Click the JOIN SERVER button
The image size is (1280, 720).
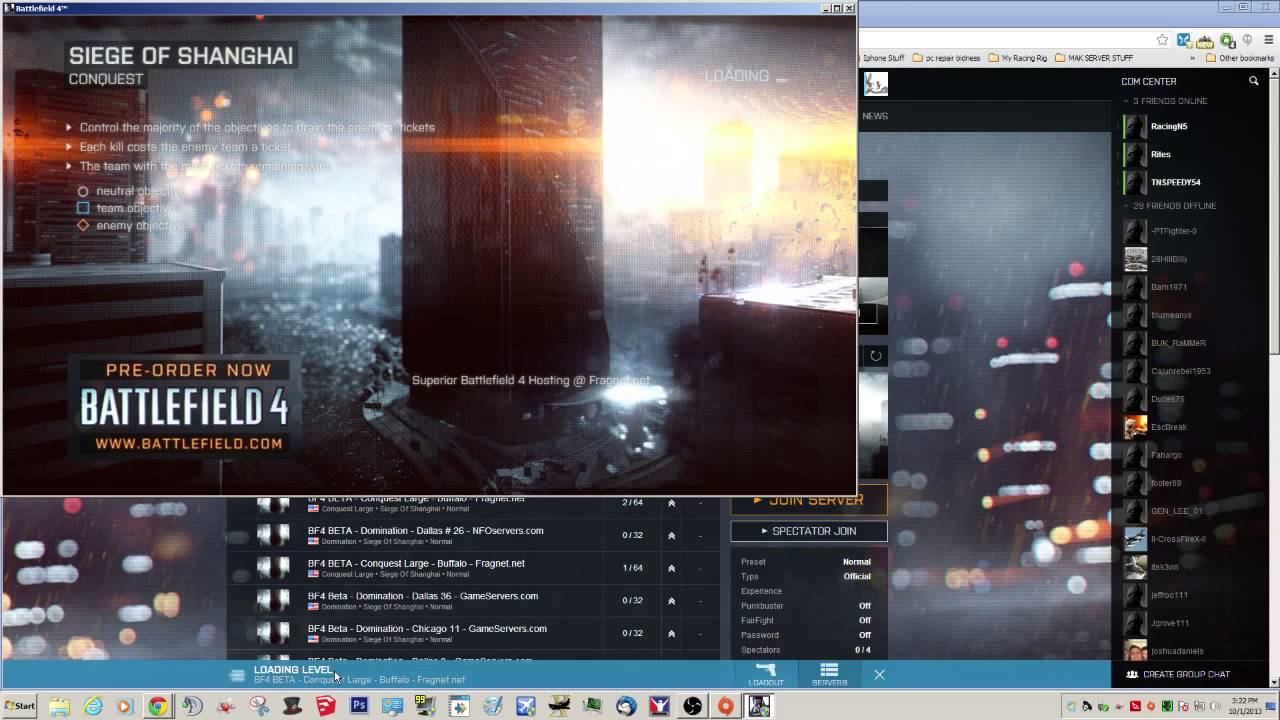(808, 501)
